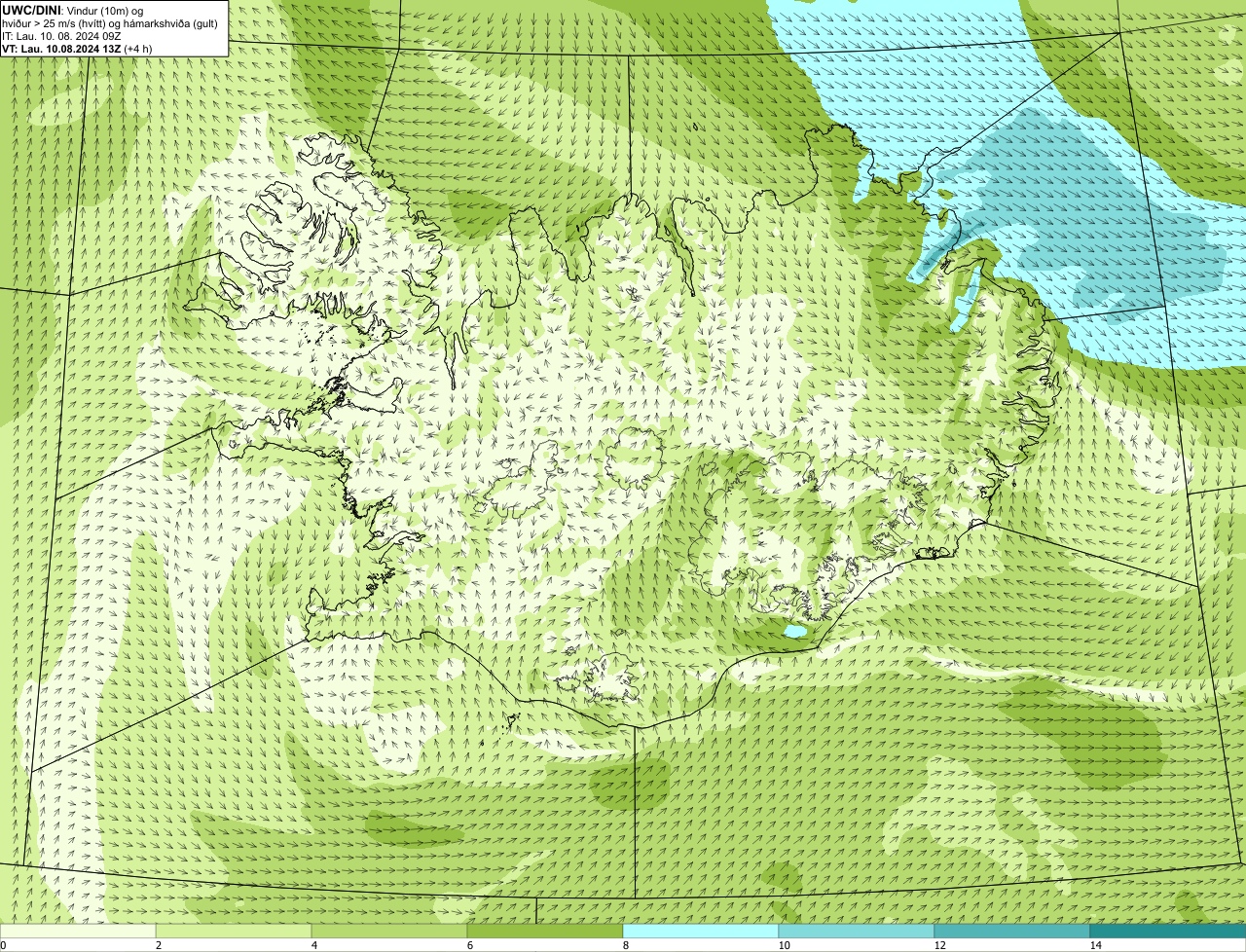This screenshot has height=952, width=1246.
Task: Click the darkest teal swatch above 14 m/s
Action: [1168, 931]
